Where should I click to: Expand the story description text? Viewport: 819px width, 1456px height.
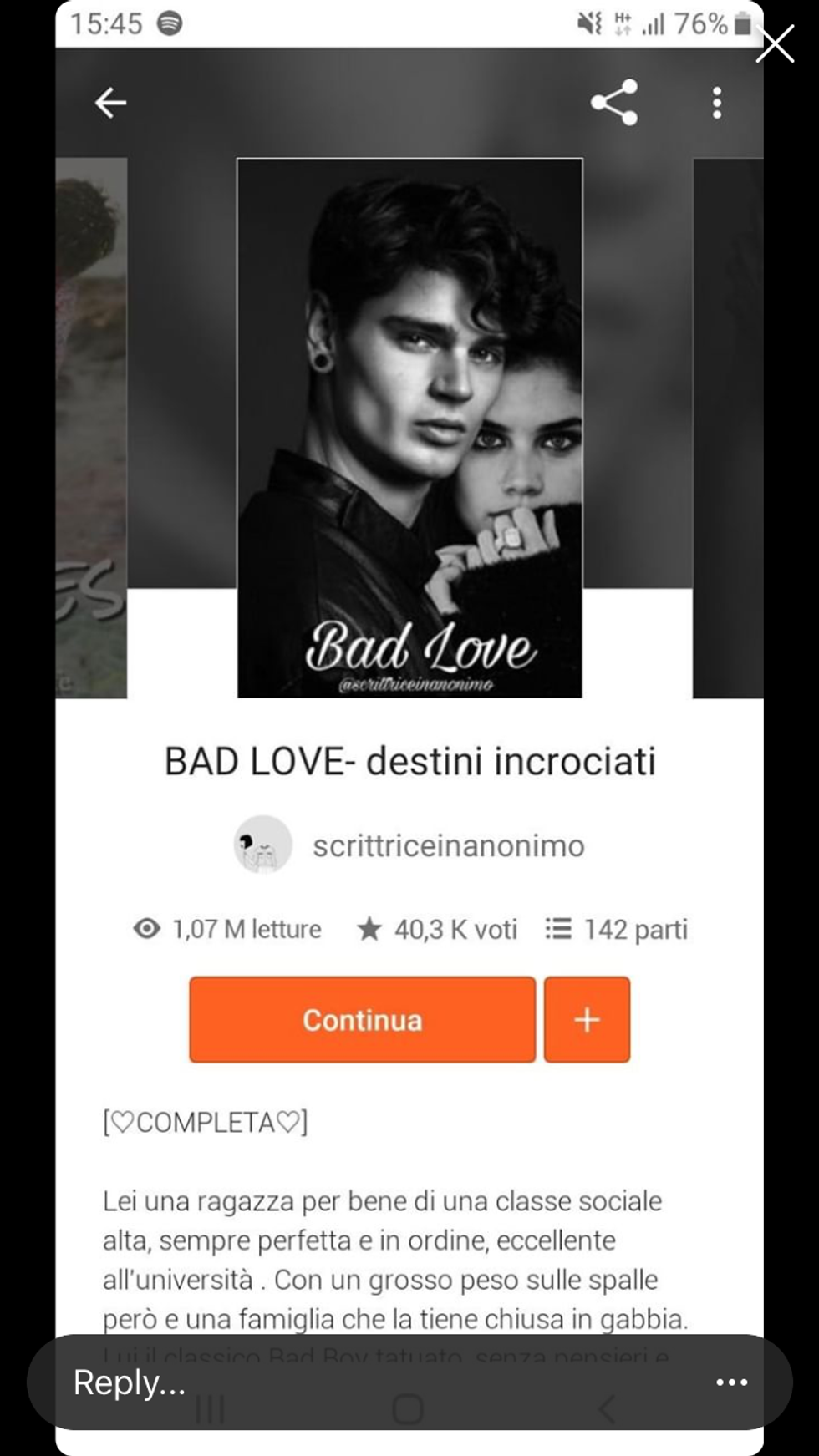[x=395, y=1260]
